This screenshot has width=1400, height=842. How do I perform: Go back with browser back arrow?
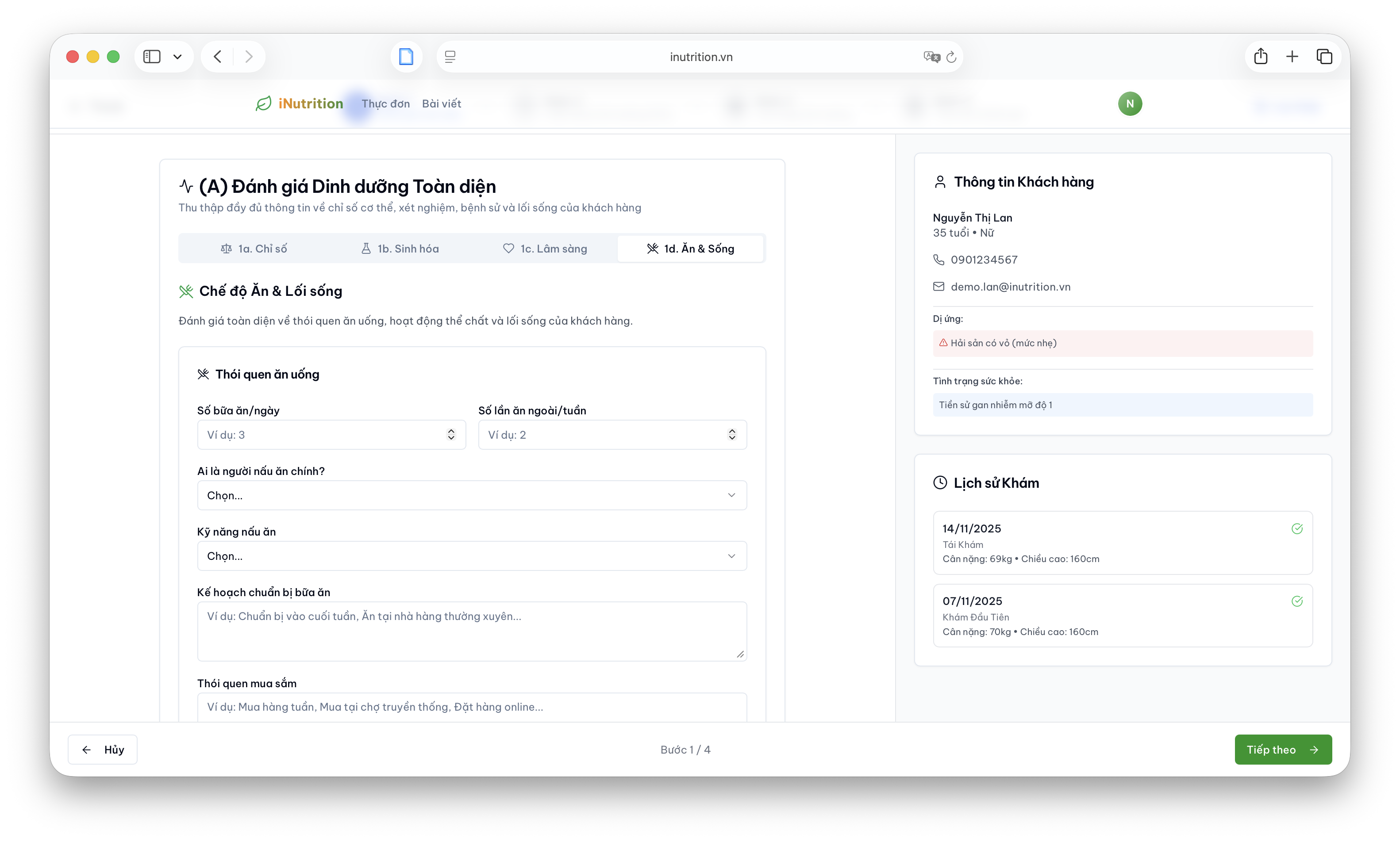218,57
